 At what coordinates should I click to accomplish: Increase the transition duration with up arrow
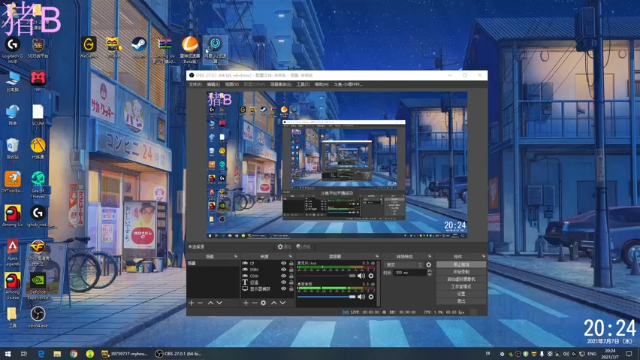pos(429,271)
